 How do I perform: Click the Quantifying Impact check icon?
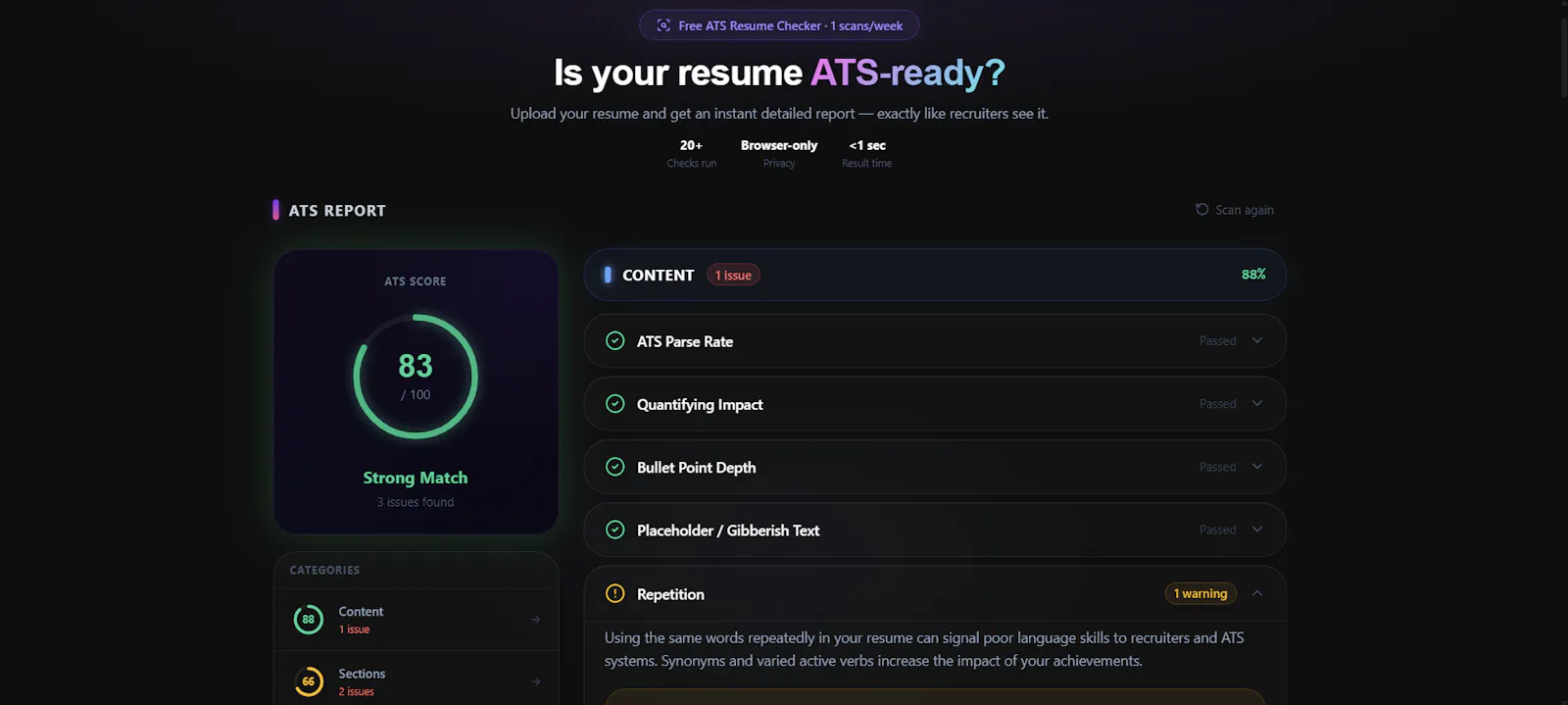click(615, 403)
